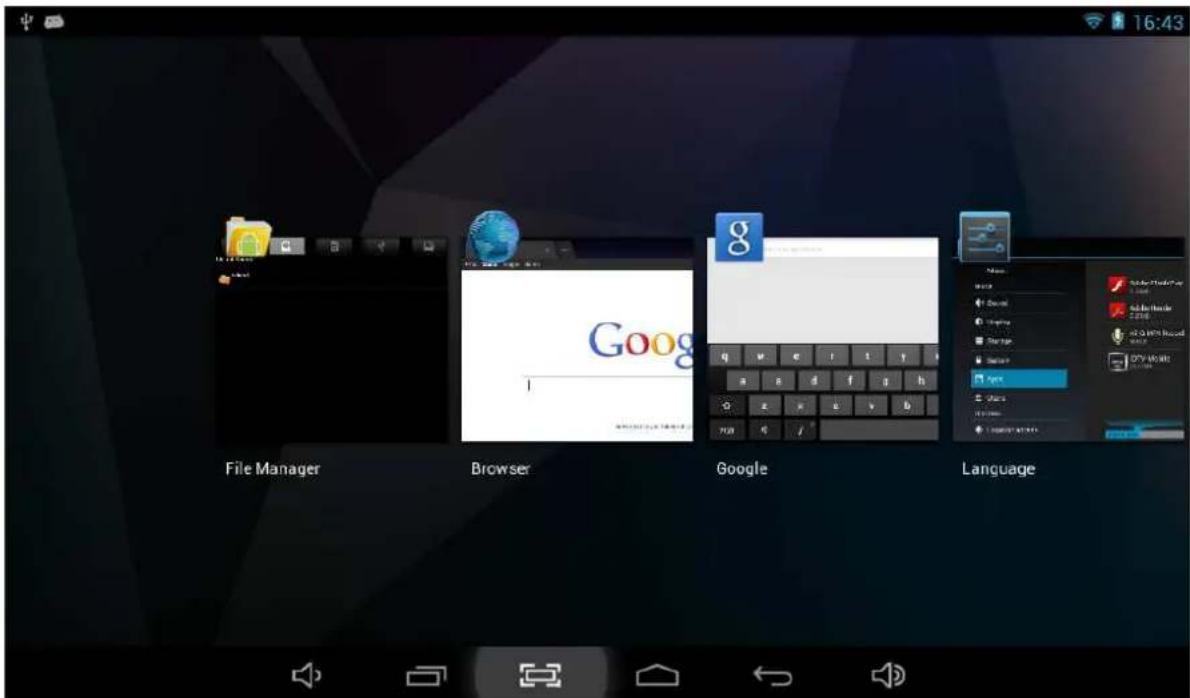Image resolution: width=1190 pixels, height=698 pixels.
Task: Select the Browser label text
Action: click(x=499, y=469)
